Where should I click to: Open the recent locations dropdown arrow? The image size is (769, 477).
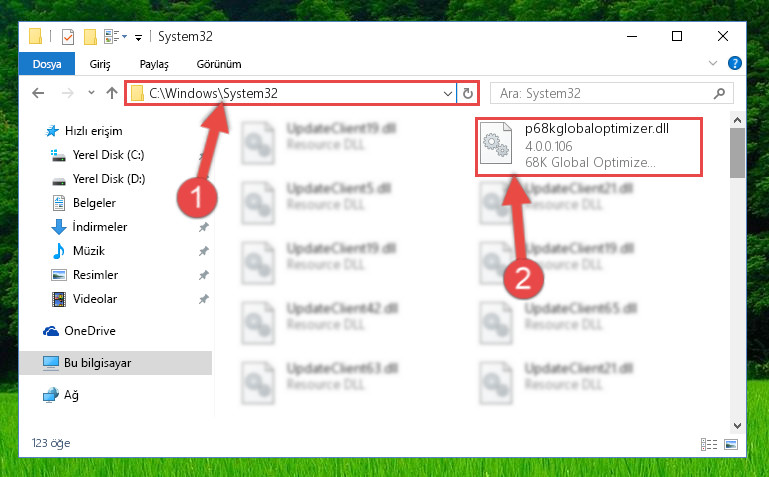click(91, 93)
